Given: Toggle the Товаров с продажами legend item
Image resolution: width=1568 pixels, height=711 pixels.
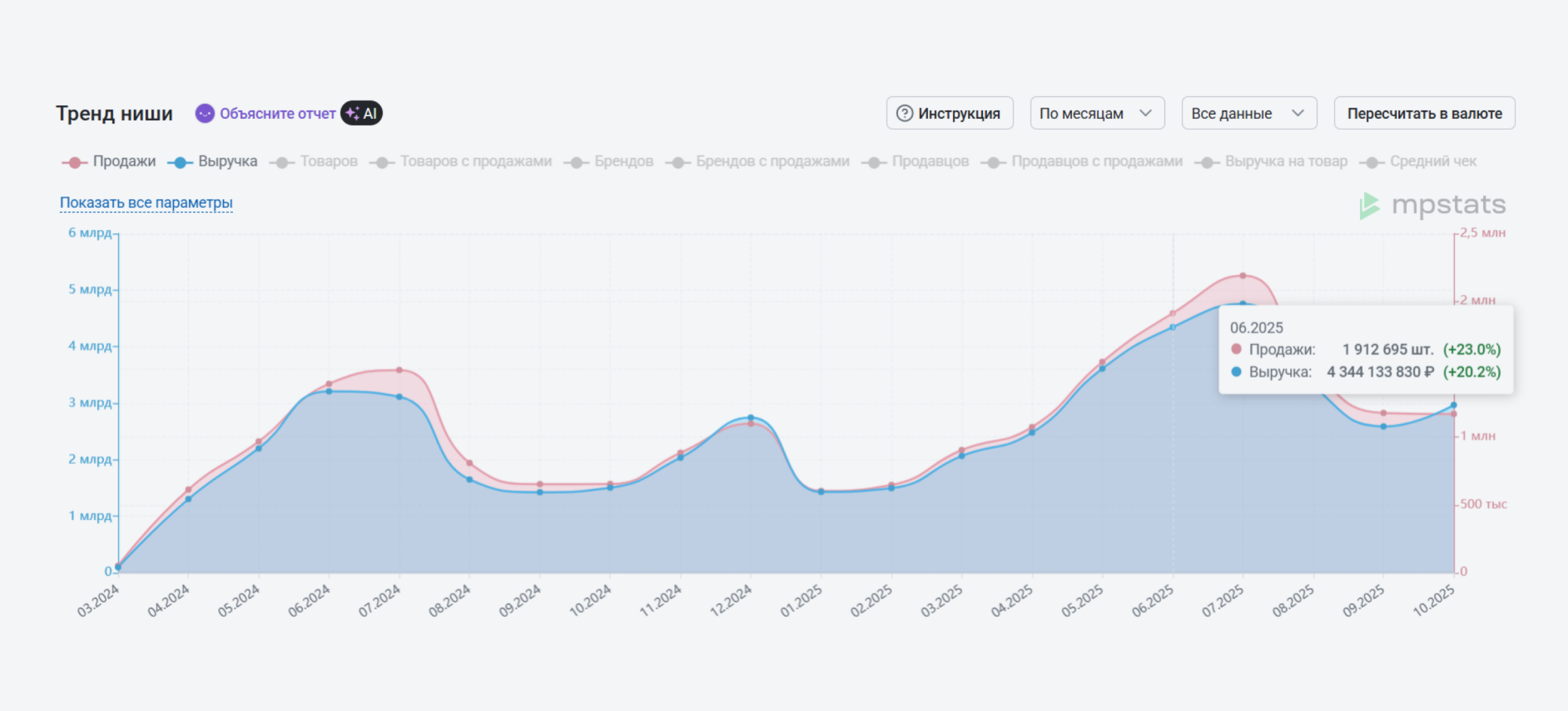Looking at the screenshot, I should click(x=475, y=162).
